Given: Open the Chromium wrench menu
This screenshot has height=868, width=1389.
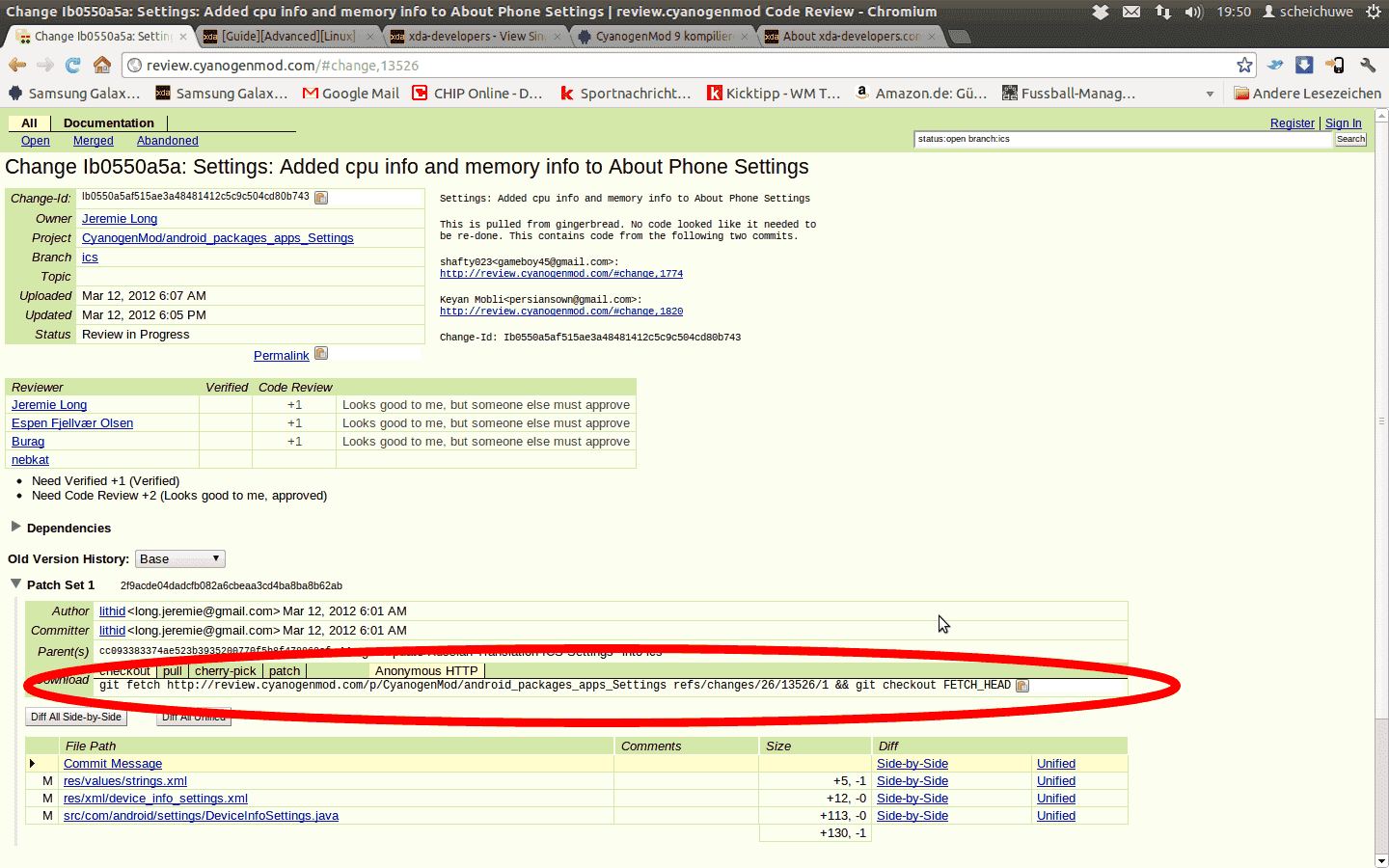Looking at the screenshot, I should 1368,65.
